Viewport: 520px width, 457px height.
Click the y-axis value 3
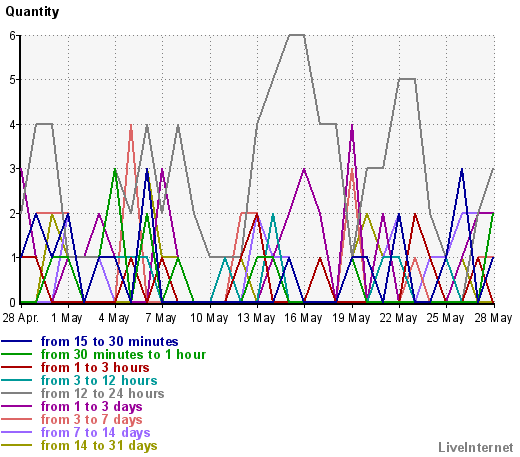point(13,169)
